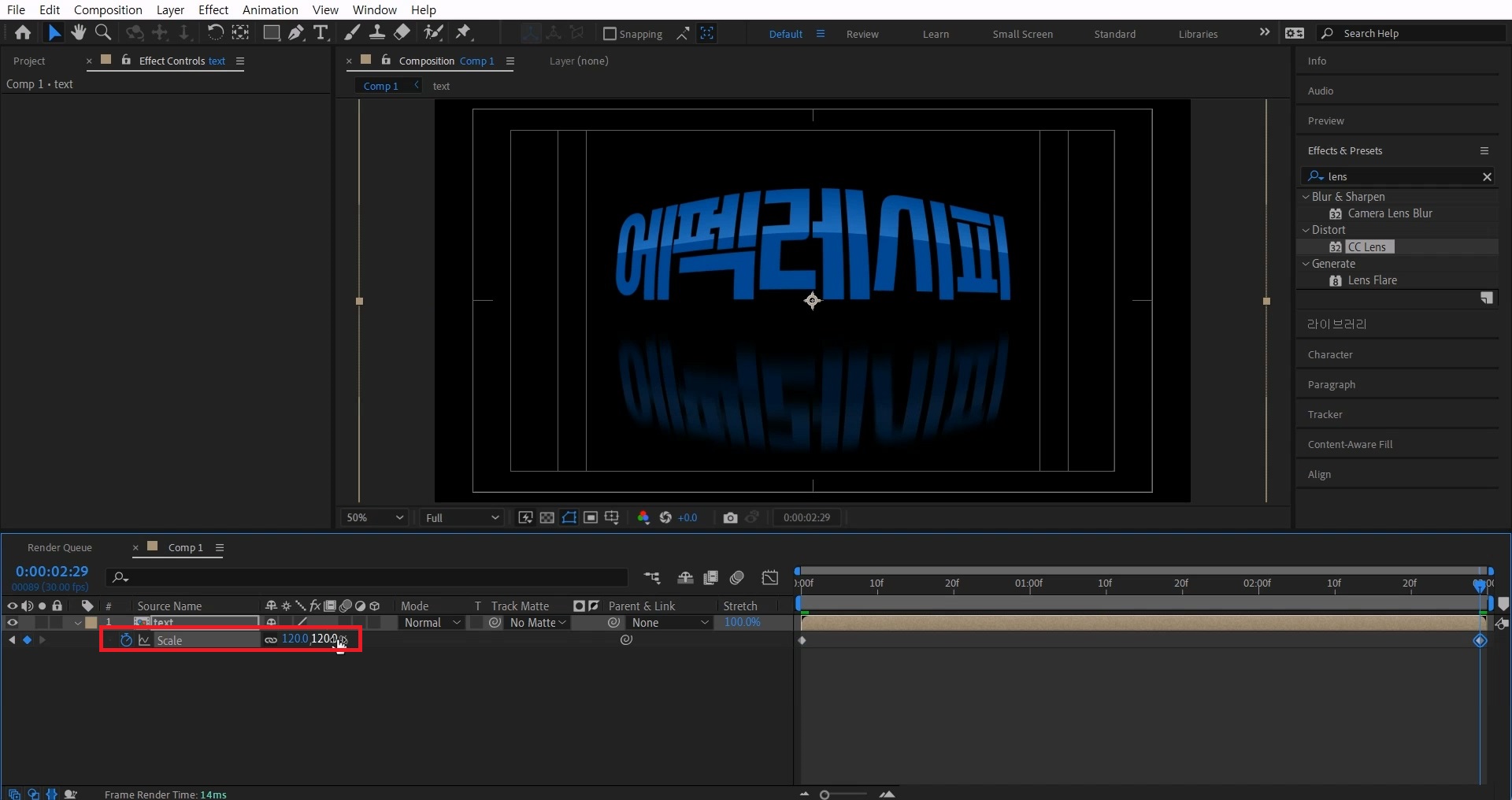
Task: Click Region of Interest icon
Action: [x=591, y=517]
